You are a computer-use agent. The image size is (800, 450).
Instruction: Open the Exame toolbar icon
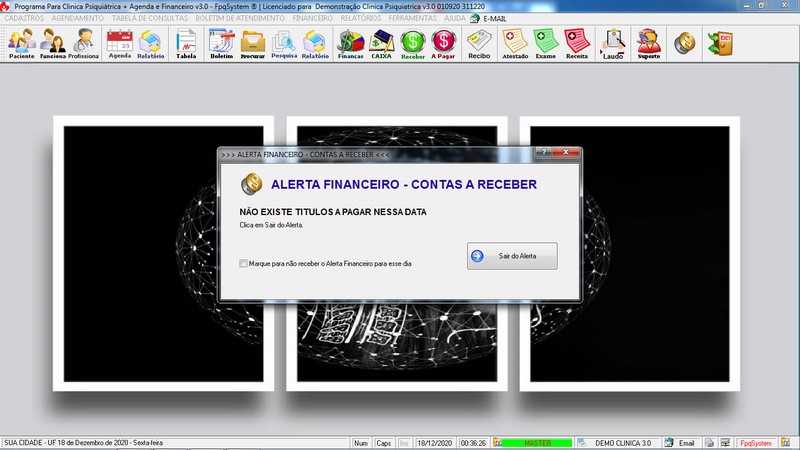(545, 44)
